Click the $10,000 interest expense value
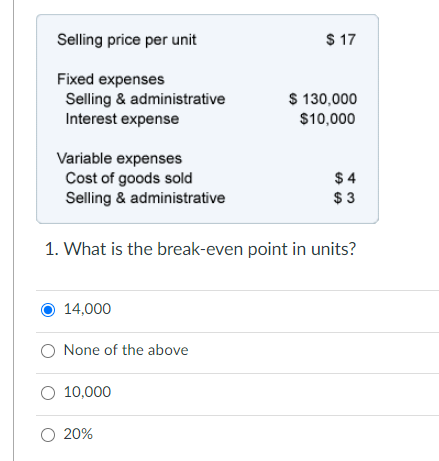 pyautogui.click(x=328, y=119)
